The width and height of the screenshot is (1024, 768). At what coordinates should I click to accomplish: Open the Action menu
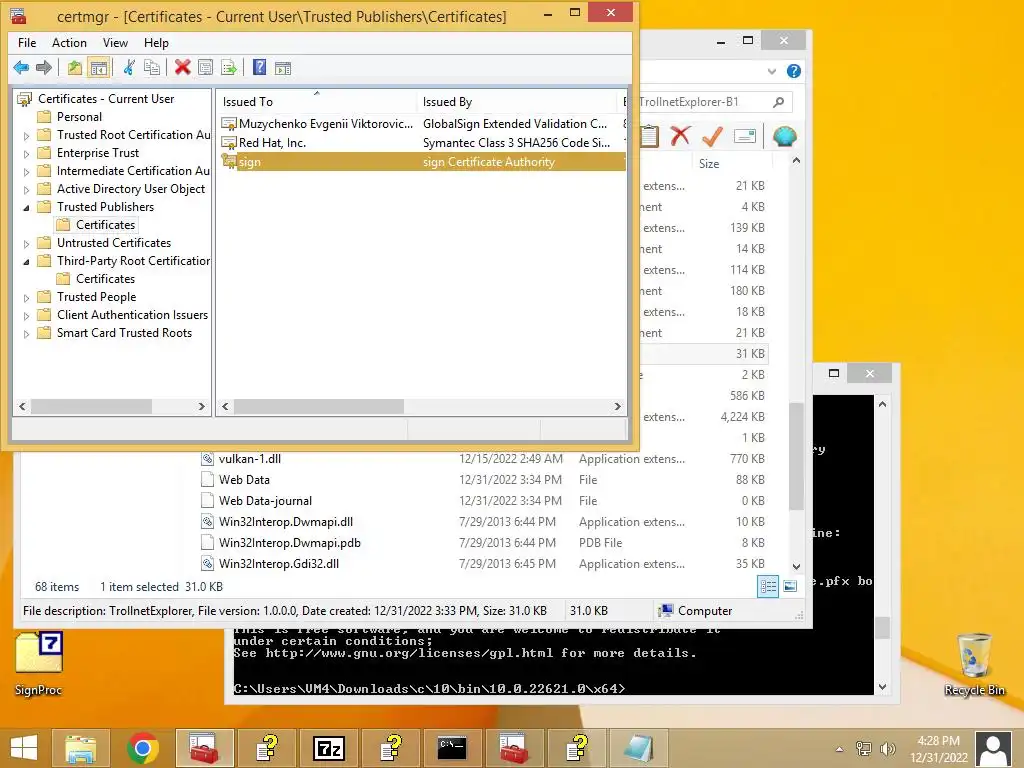click(69, 42)
